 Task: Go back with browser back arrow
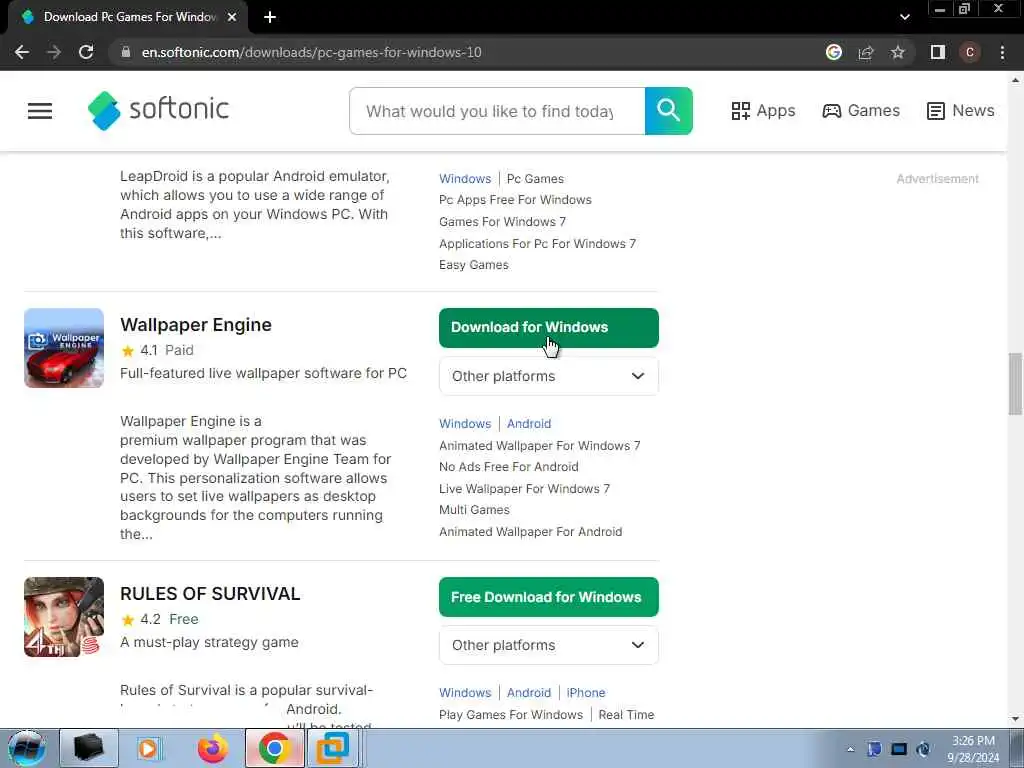pyautogui.click(x=22, y=52)
